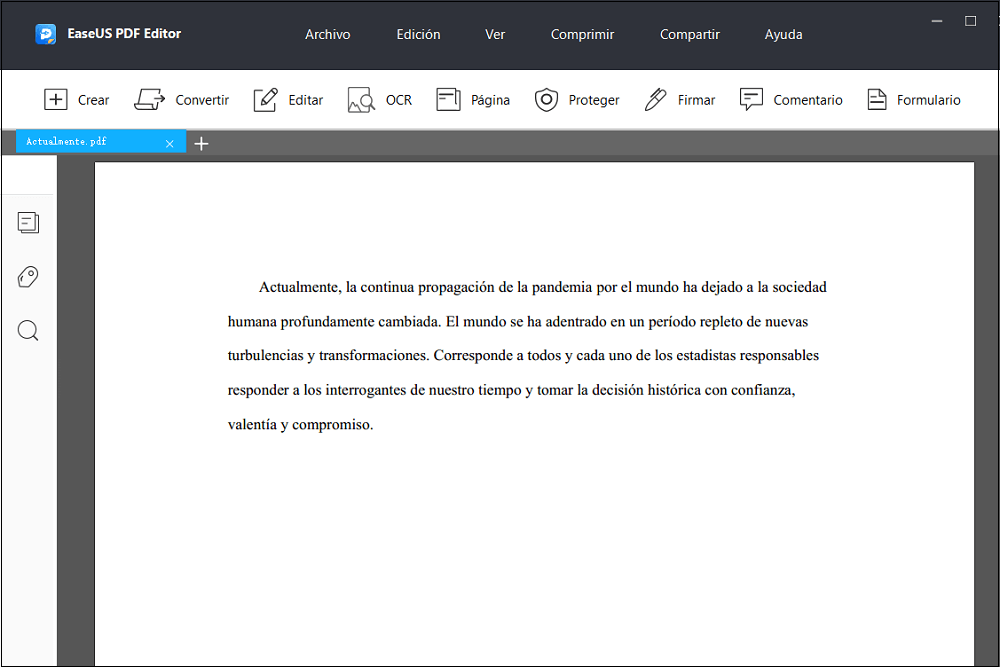Image resolution: width=1000 pixels, height=667 pixels.
Task: Open the Compartir menu
Action: point(689,34)
